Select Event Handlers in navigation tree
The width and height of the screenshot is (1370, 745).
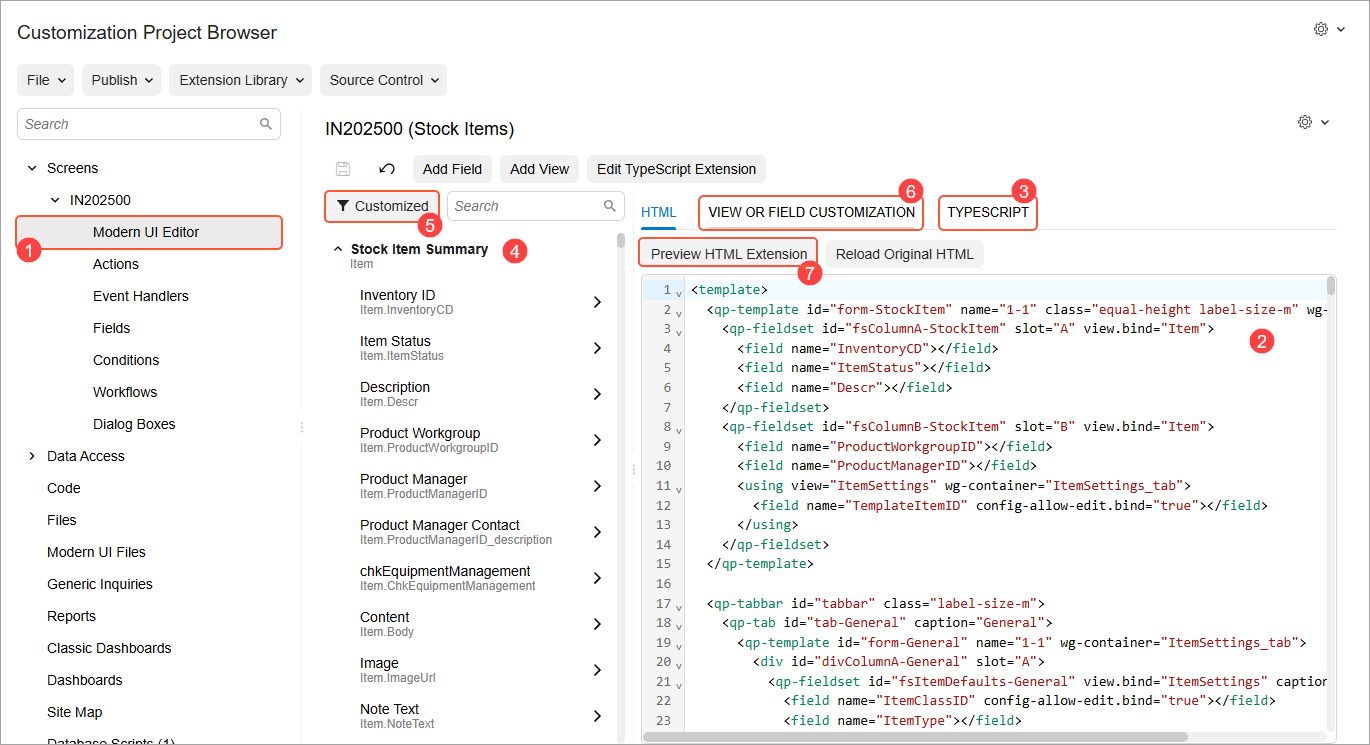pyautogui.click(x=140, y=296)
